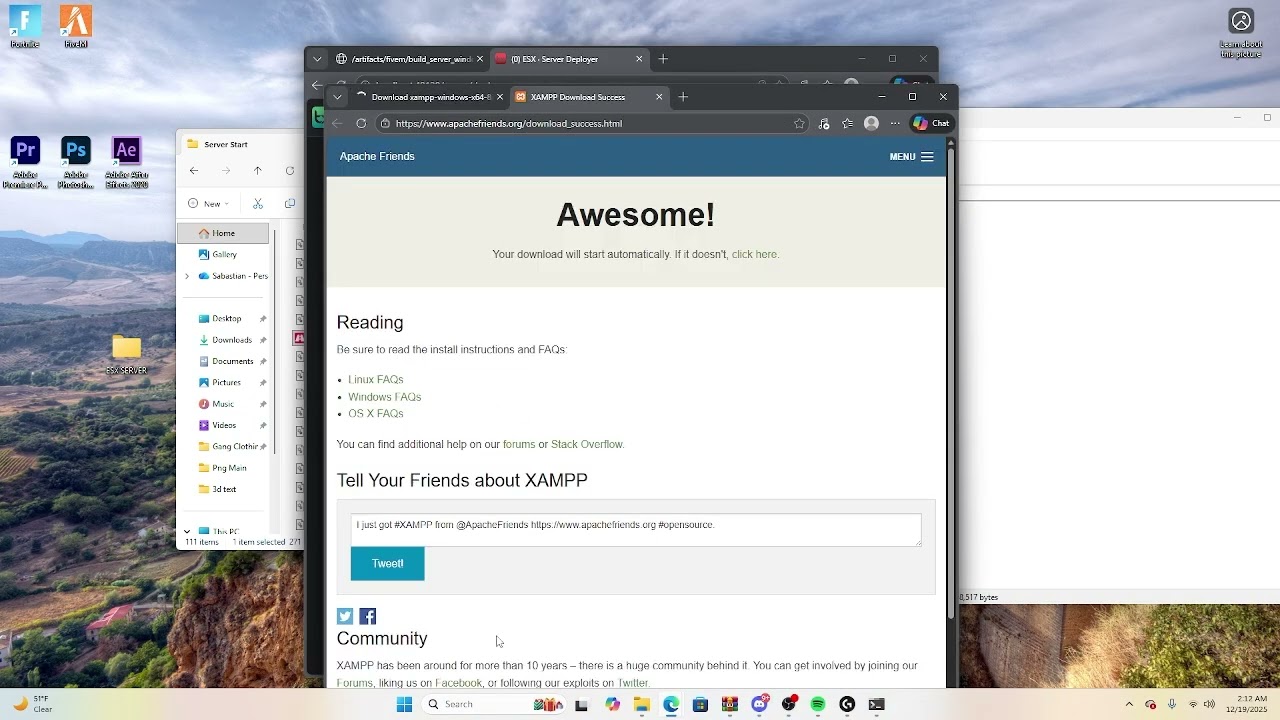The width and height of the screenshot is (1280, 720).
Task: Open Music in Explorer quick access
Action: [x=223, y=404]
